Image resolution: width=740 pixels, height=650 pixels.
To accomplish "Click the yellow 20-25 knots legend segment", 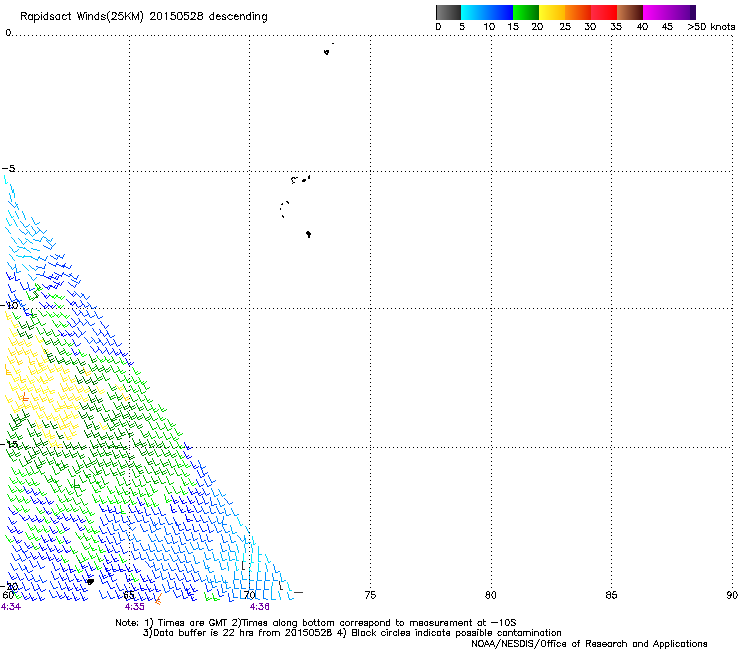I will click(552, 12).
